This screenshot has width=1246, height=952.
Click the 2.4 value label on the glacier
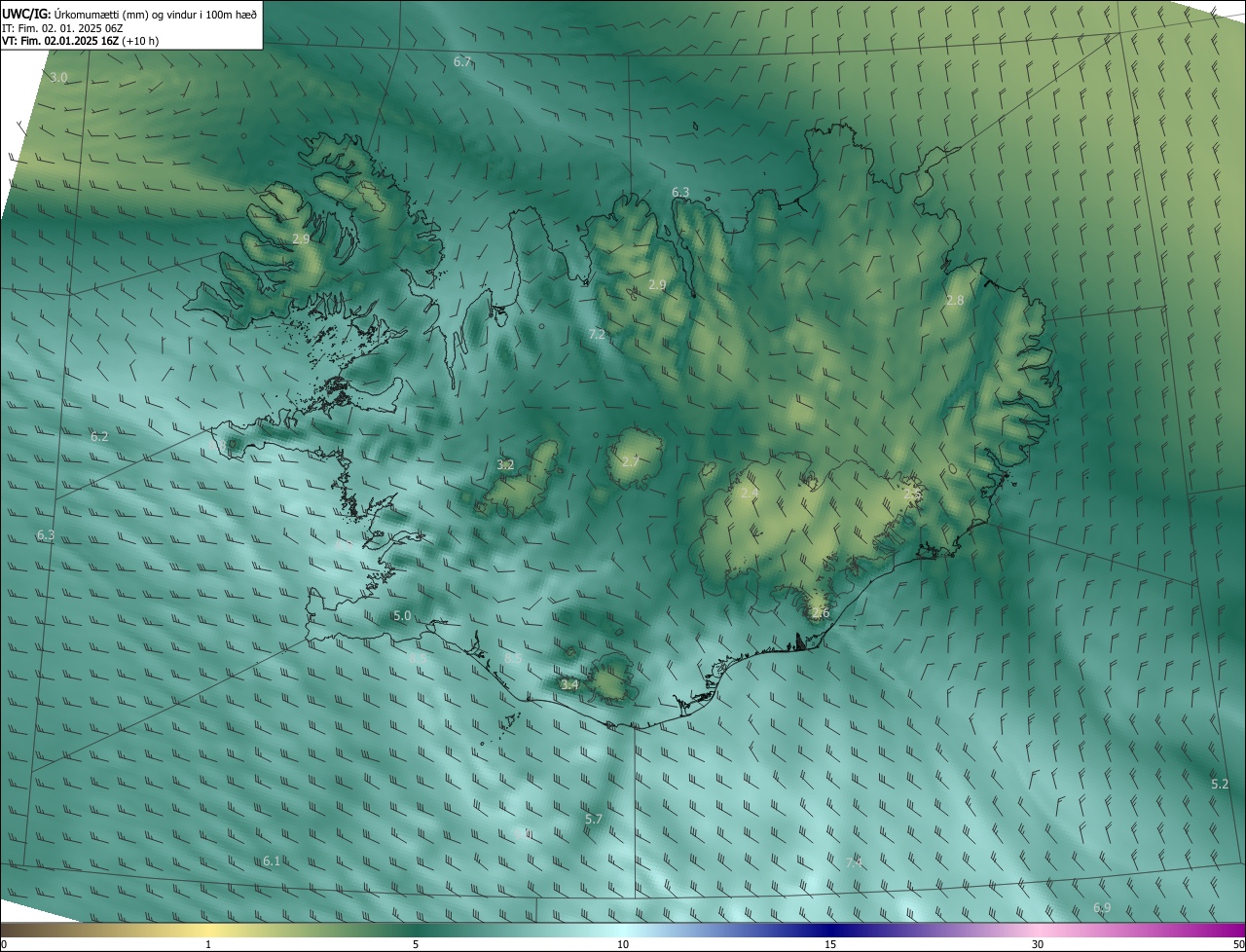click(749, 494)
